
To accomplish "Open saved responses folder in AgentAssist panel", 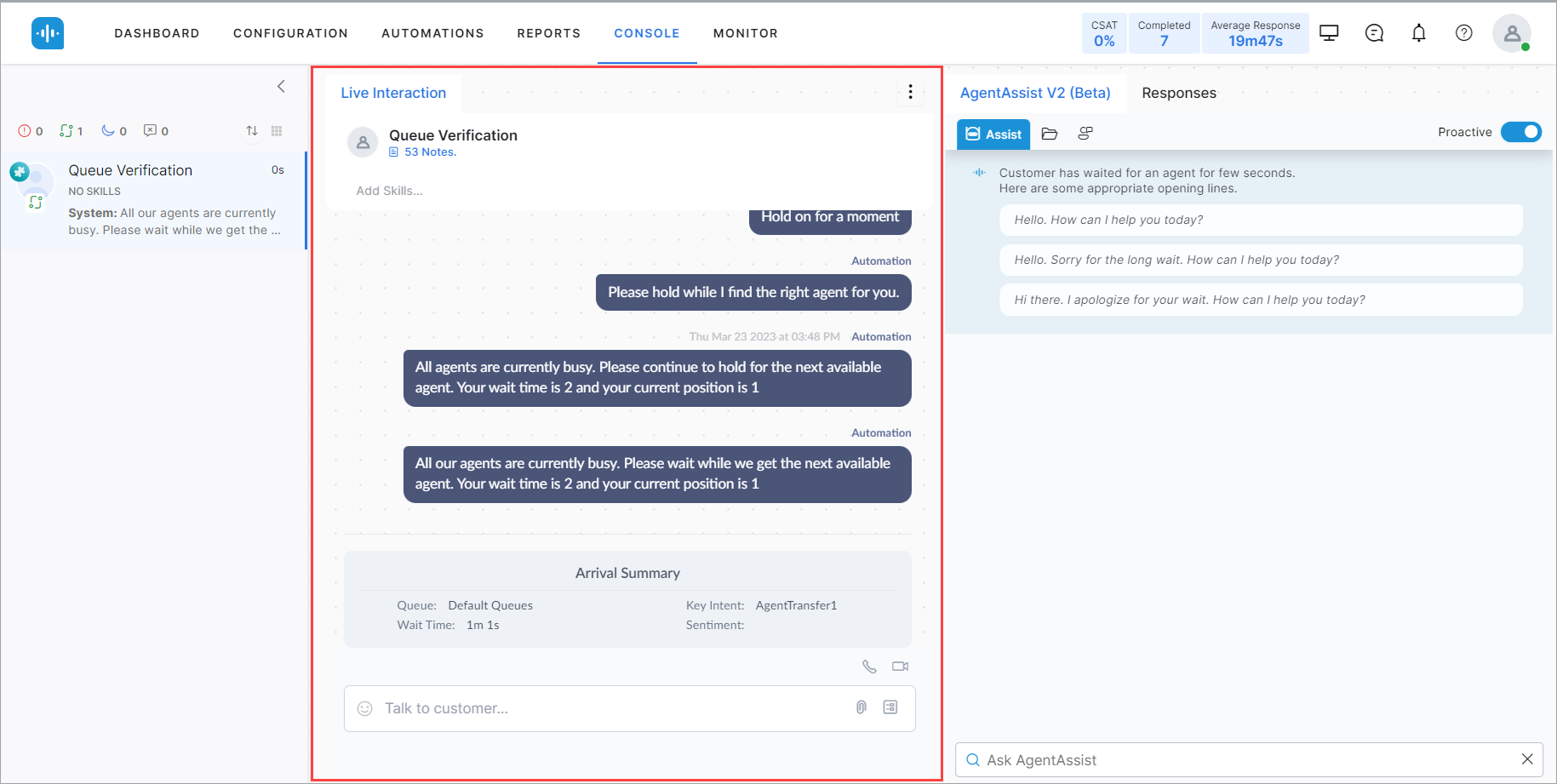I will tap(1049, 134).
